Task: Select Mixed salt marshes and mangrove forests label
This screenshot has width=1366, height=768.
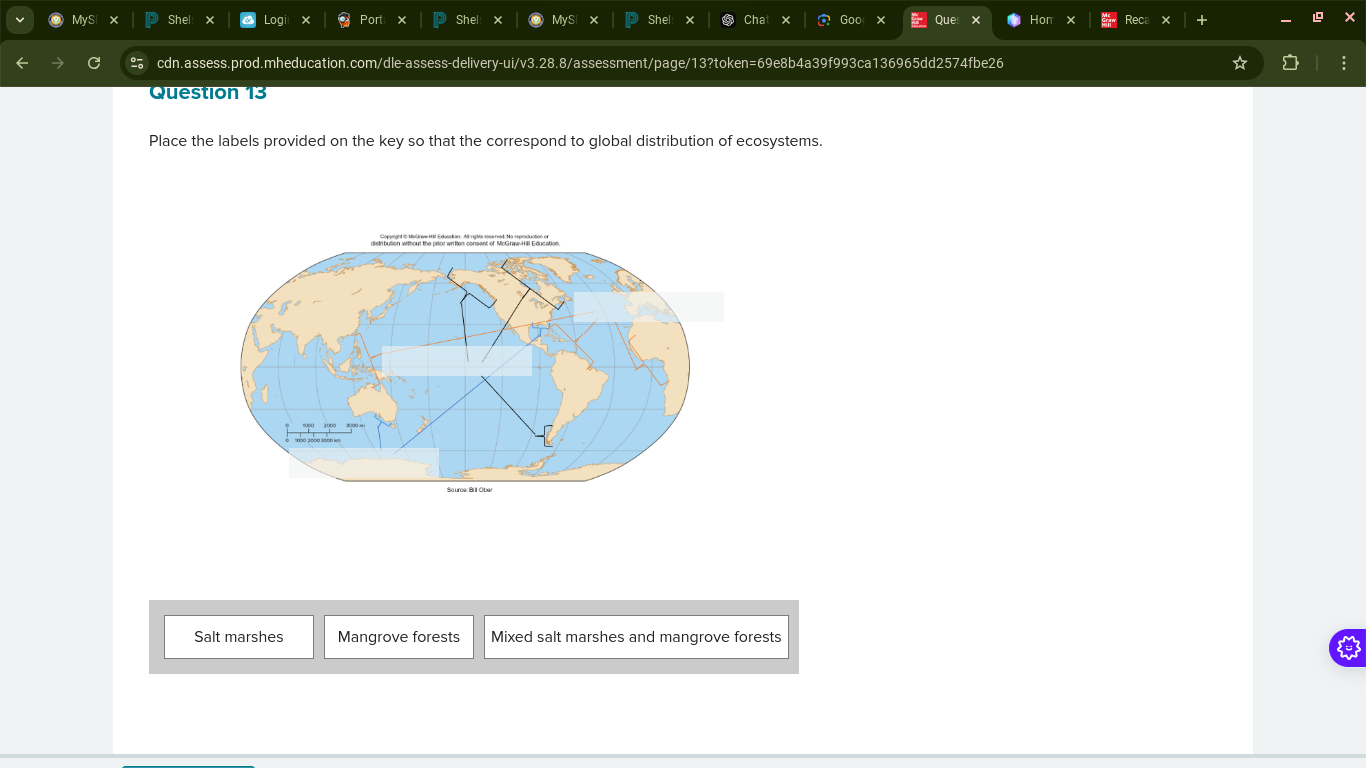Action: [x=636, y=637]
